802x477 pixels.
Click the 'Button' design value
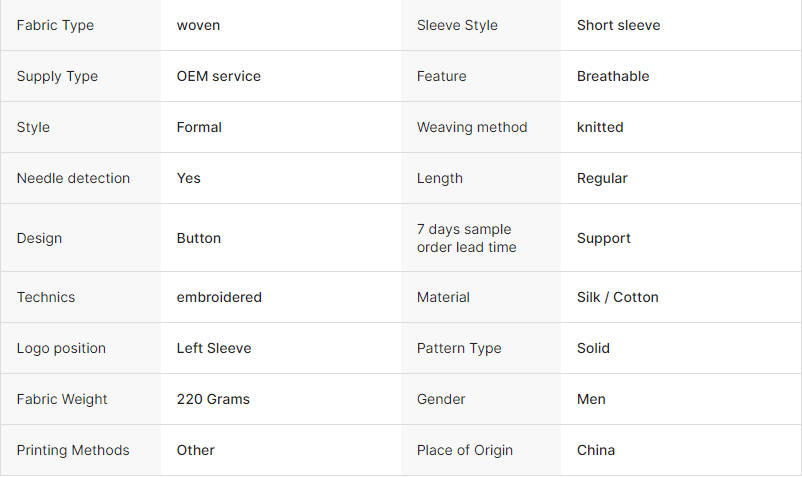(x=198, y=238)
